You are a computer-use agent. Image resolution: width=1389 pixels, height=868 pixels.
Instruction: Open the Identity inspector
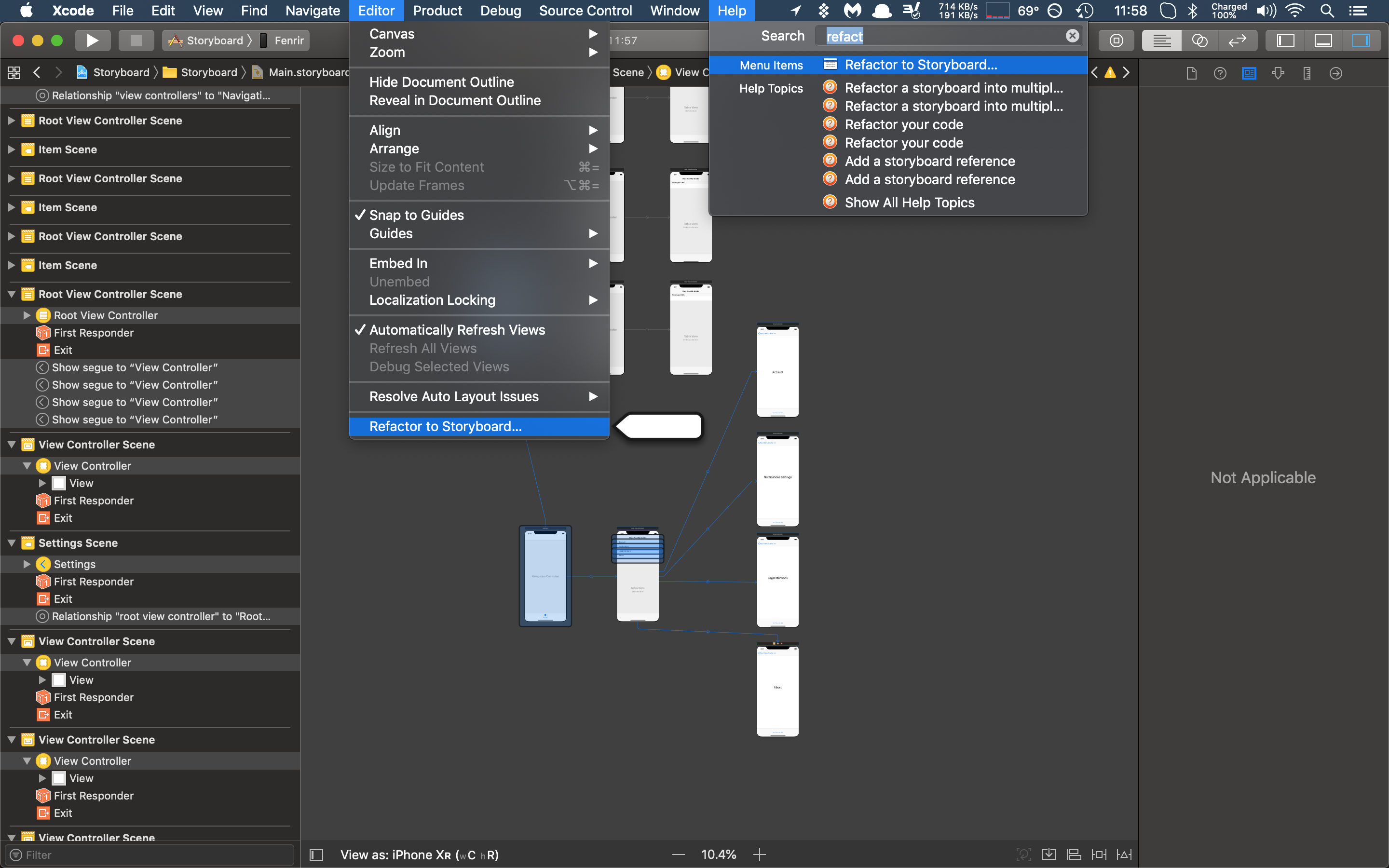pos(1249,73)
